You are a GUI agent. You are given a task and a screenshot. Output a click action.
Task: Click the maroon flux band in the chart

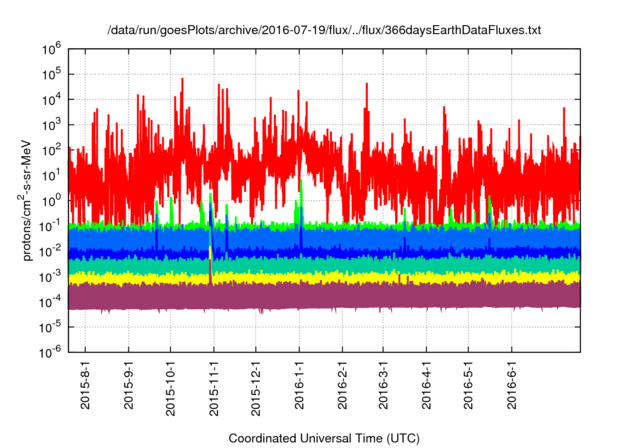click(324, 296)
